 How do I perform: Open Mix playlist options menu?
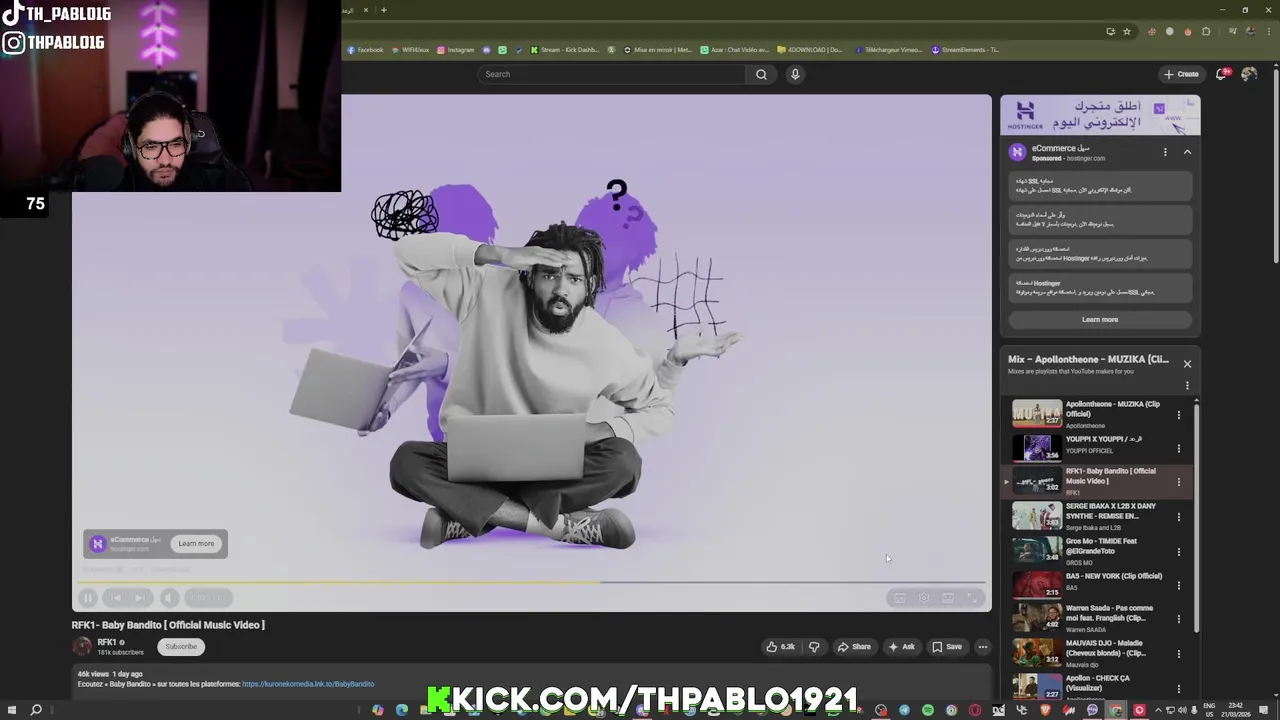click(1187, 385)
